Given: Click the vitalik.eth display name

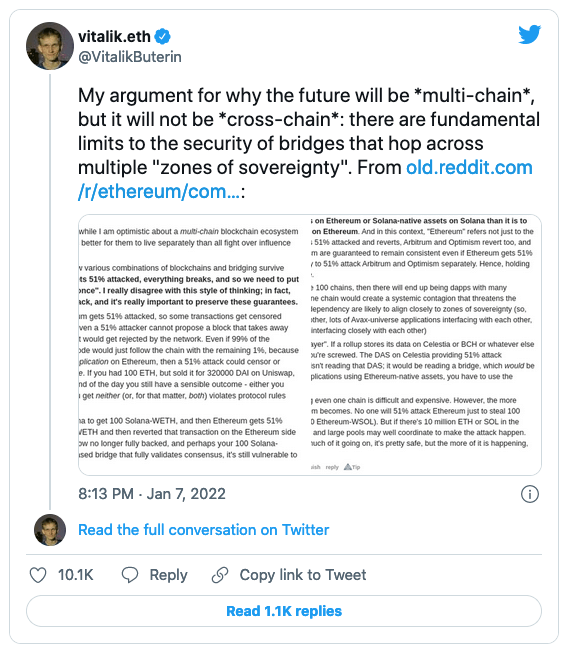Looking at the screenshot, I should pyautogui.click(x=114, y=37).
